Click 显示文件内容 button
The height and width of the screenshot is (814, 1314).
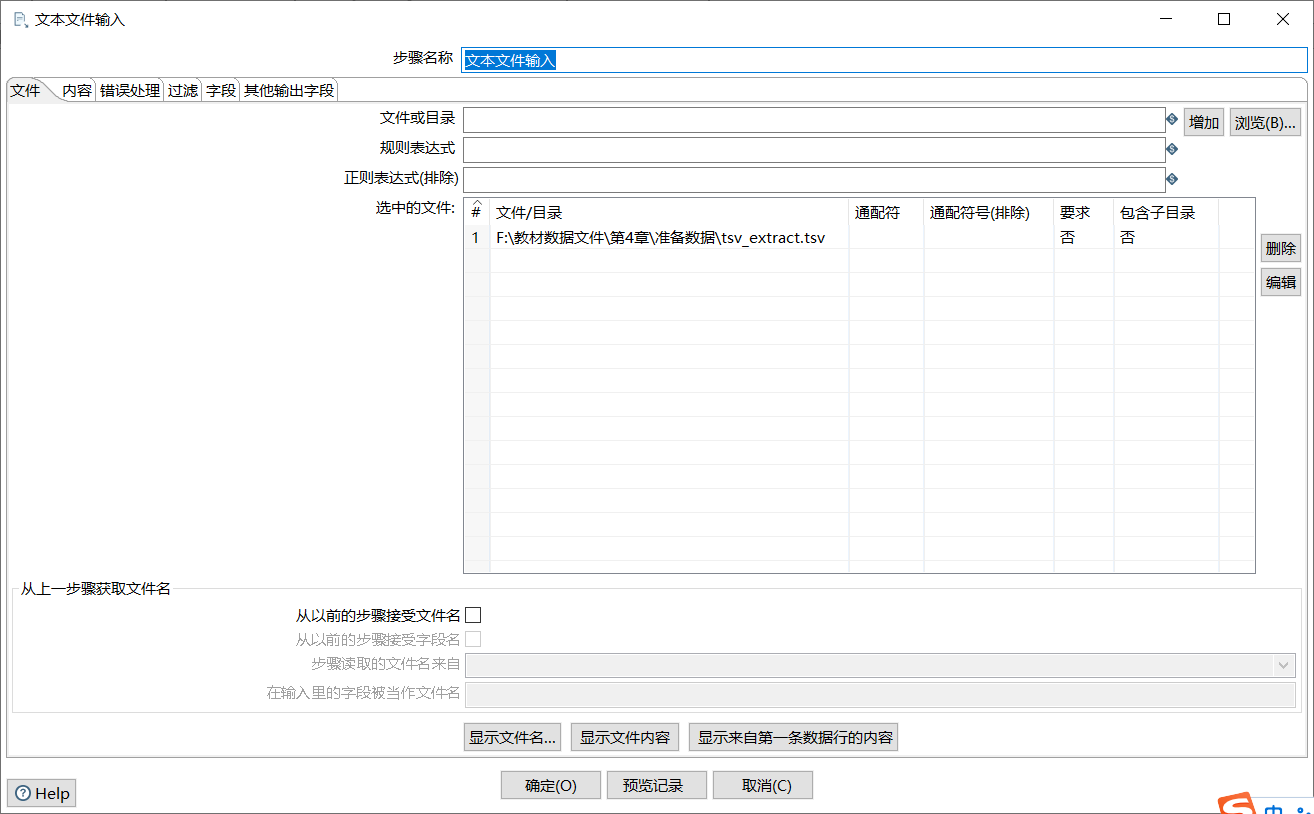625,737
